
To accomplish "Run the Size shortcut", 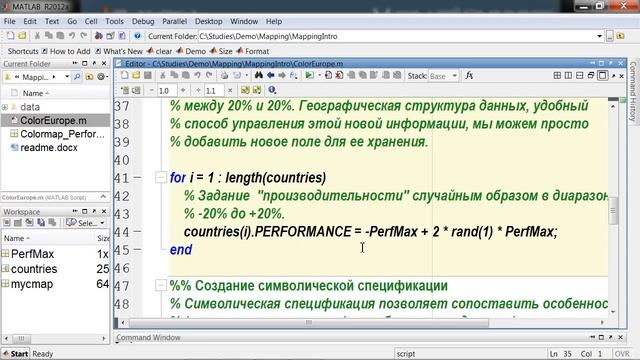I will (221, 51).
